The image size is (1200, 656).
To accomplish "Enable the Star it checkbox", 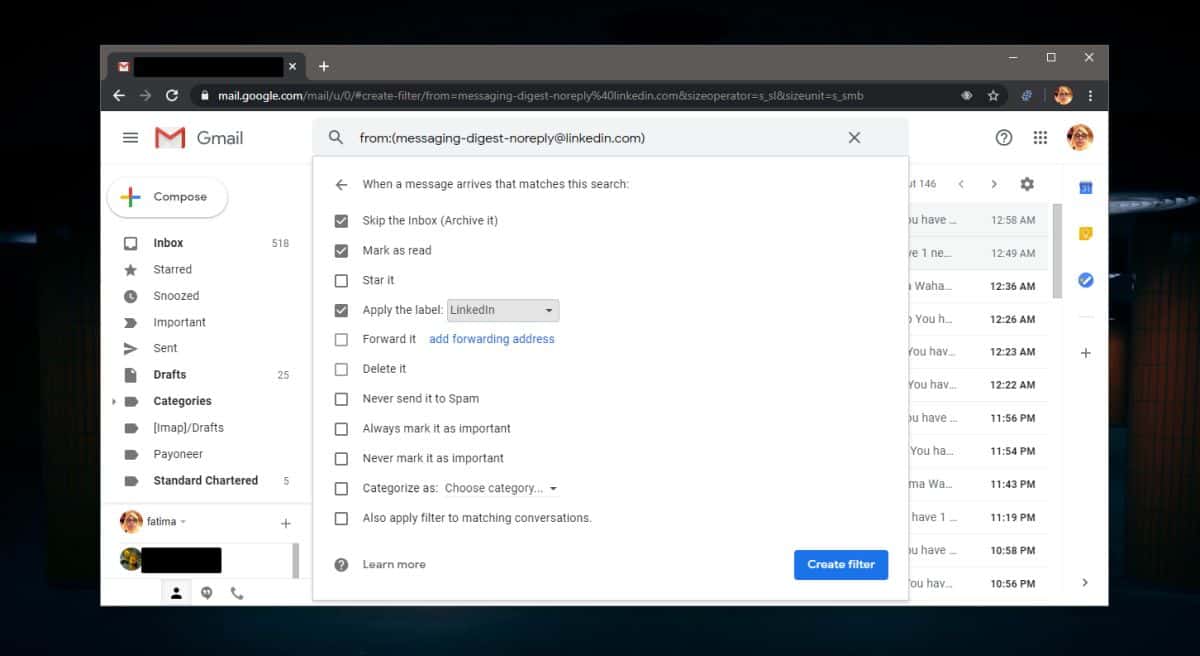I will point(341,280).
